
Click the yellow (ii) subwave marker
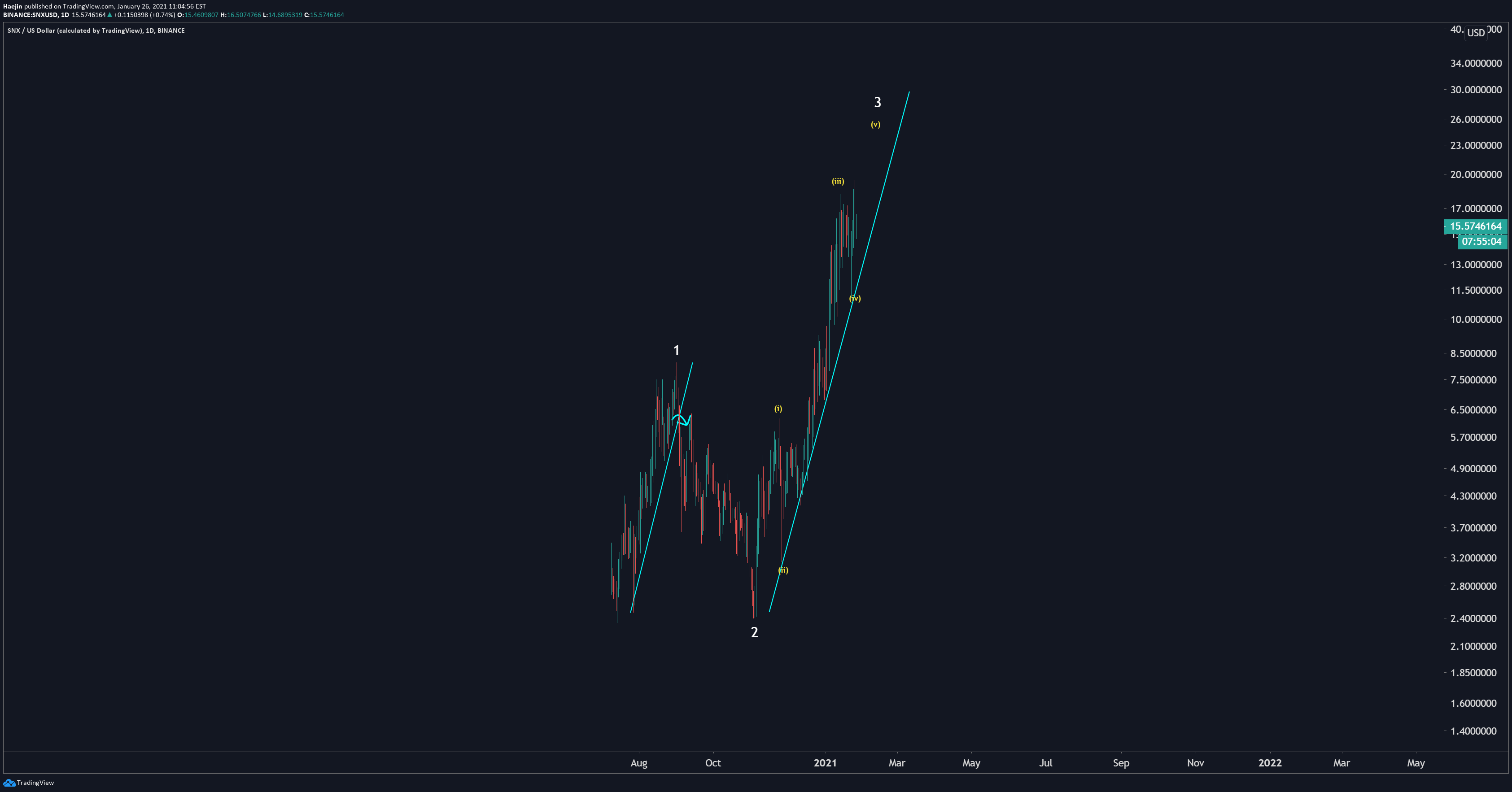pyautogui.click(x=783, y=570)
